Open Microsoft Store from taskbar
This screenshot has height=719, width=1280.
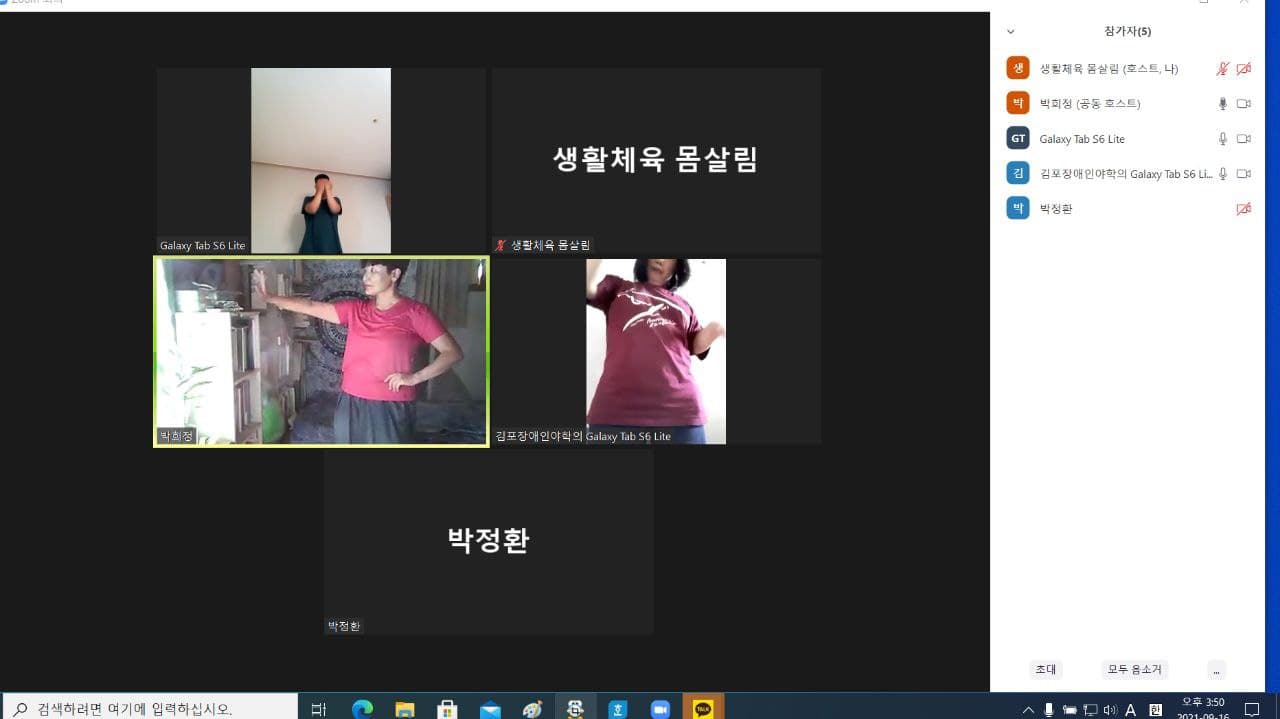pos(447,709)
